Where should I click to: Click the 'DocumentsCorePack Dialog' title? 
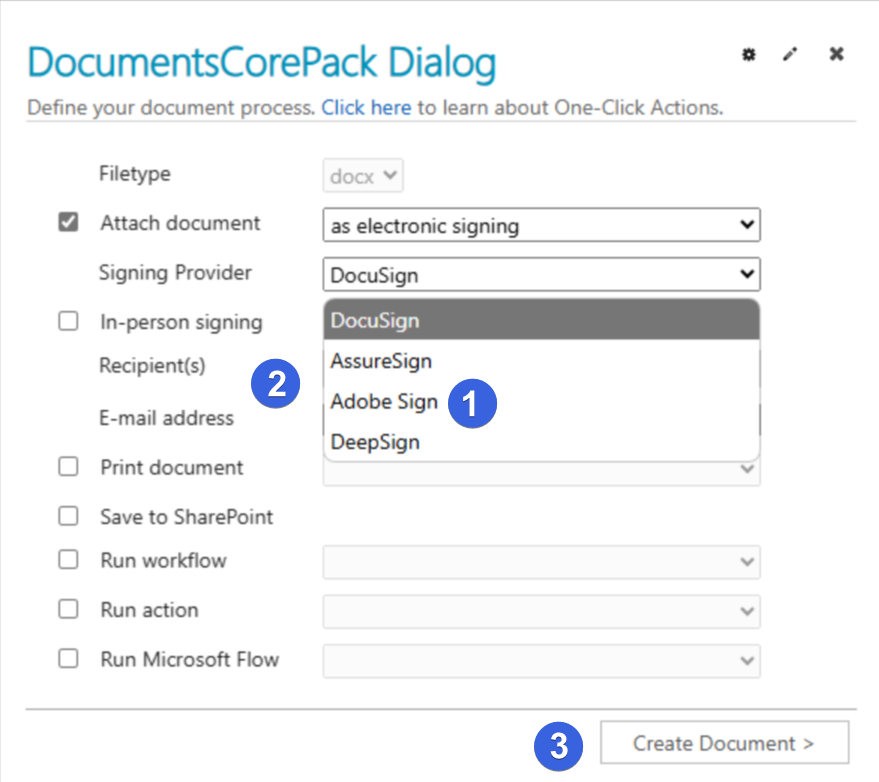[262, 63]
